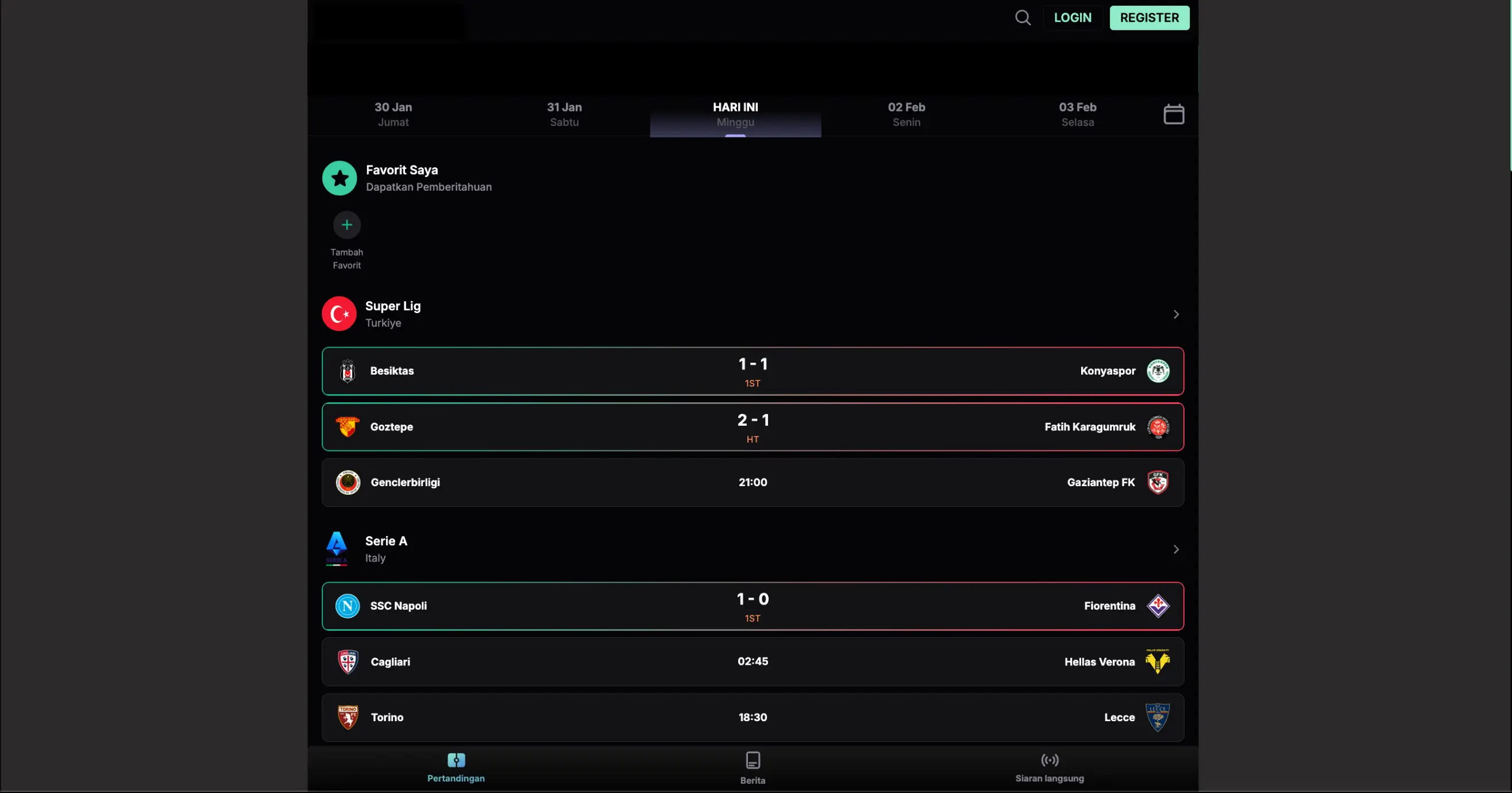Viewport: 1512px width, 793px height.
Task: Click the Goztepe club crest
Action: click(x=348, y=427)
